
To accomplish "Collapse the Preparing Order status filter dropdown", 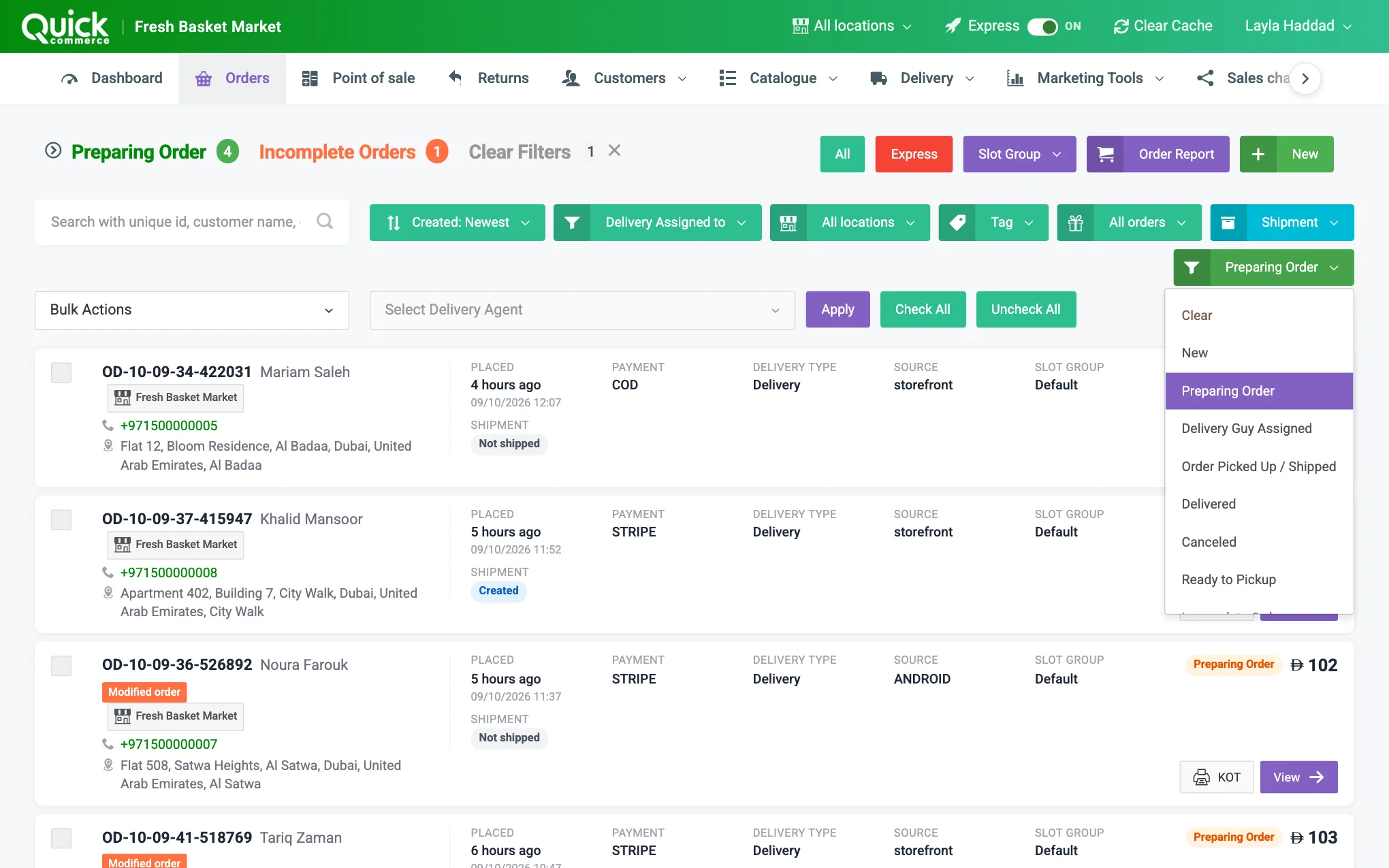I will pyautogui.click(x=1264, y=268).
